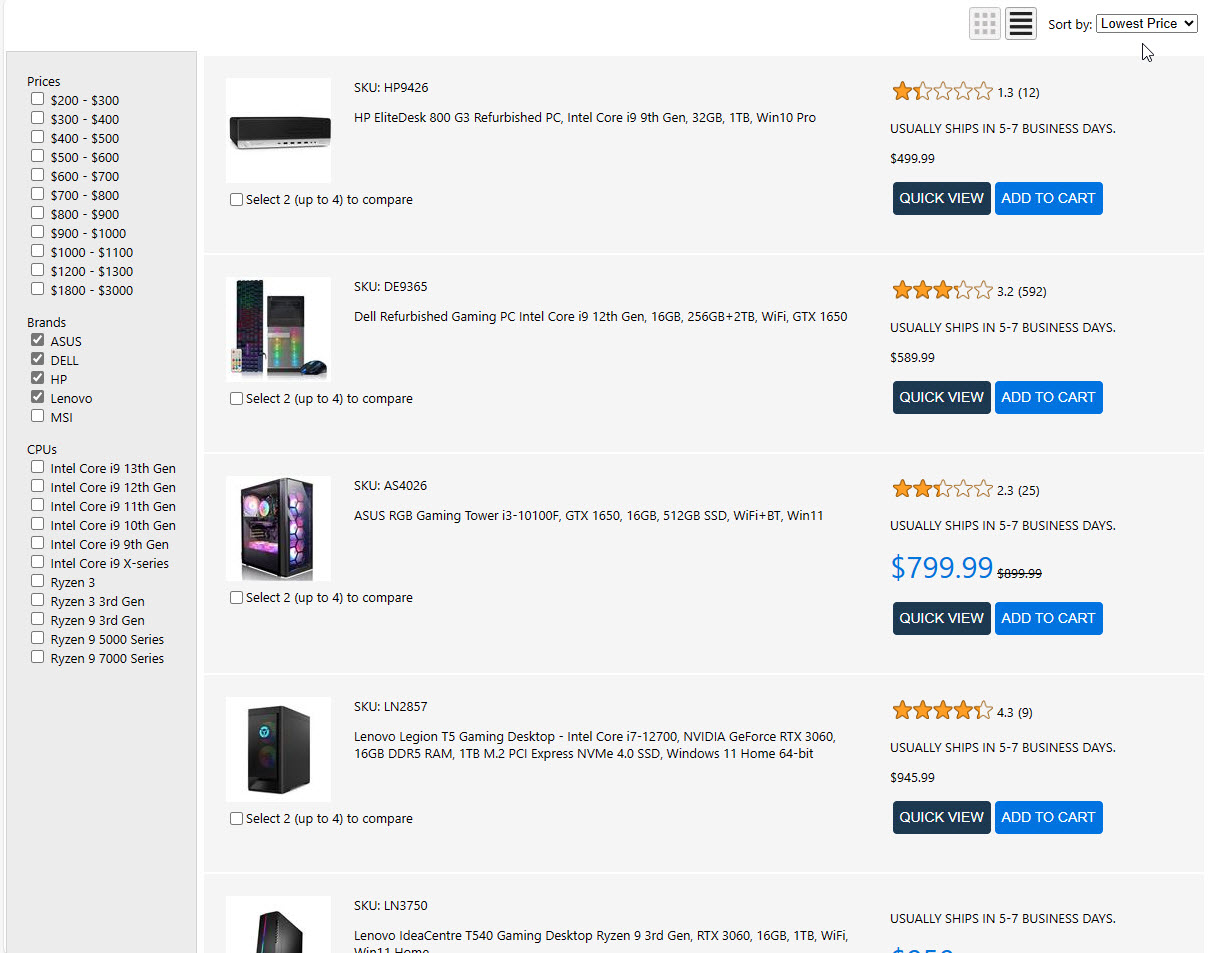Open the Sort by dropdown
1220x953 pixels.
[x=1146, y=23]
